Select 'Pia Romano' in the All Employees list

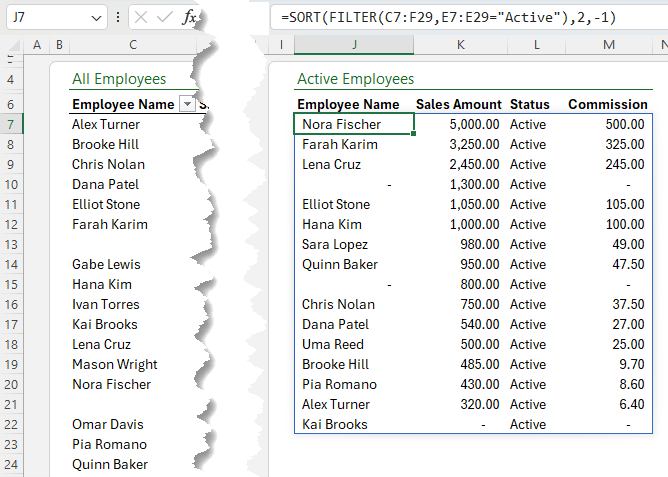(133, 445)
